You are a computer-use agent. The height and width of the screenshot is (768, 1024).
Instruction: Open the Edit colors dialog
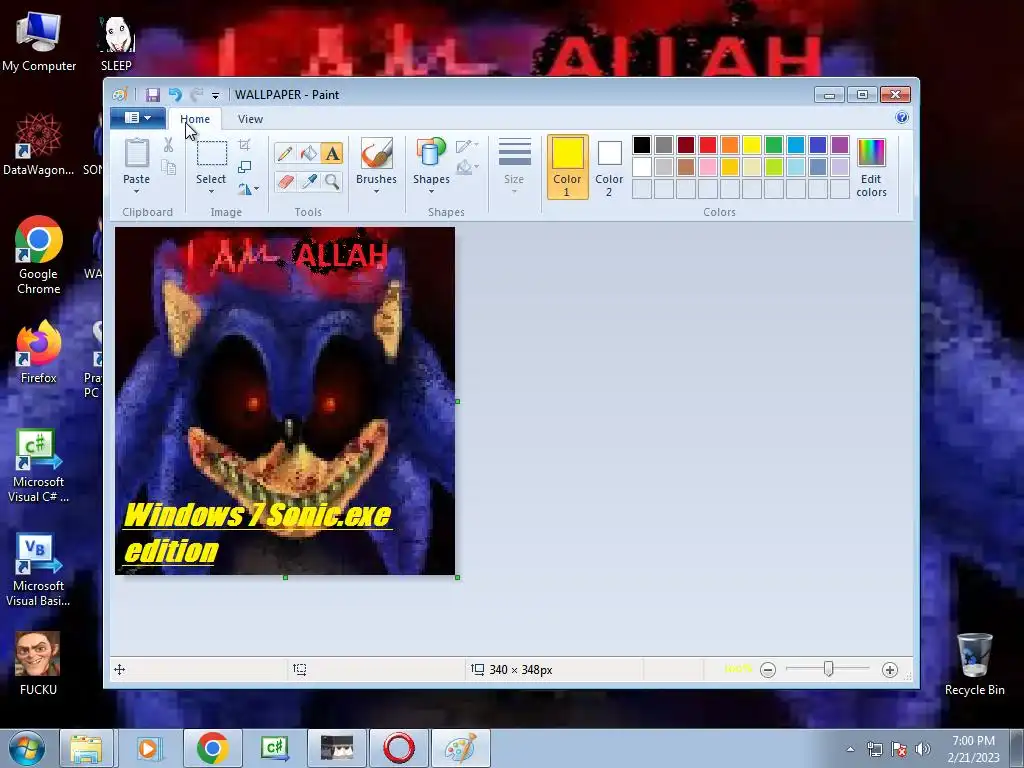[x=871, y=167]
